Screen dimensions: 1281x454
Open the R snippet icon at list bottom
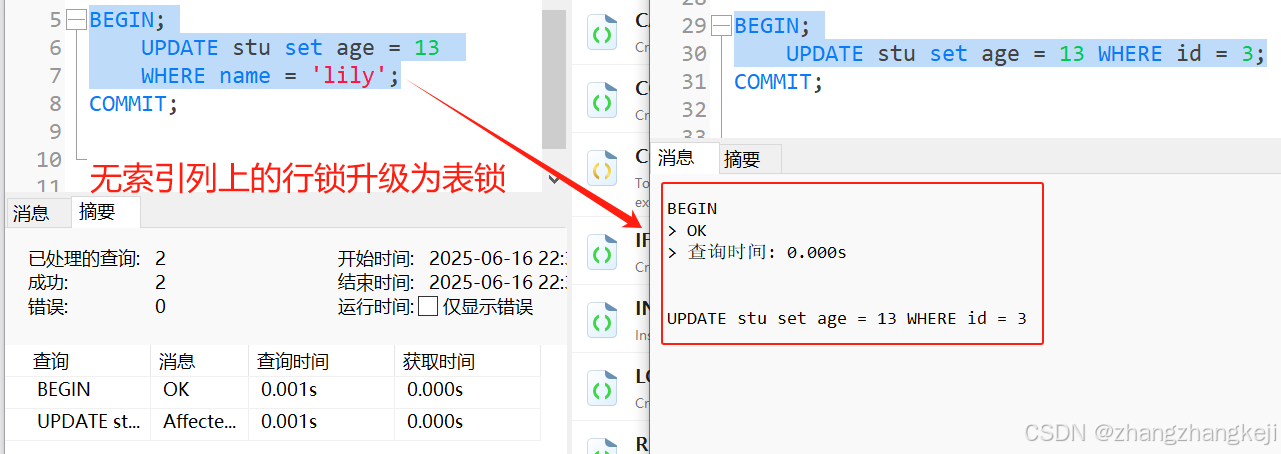pos(602,446)
